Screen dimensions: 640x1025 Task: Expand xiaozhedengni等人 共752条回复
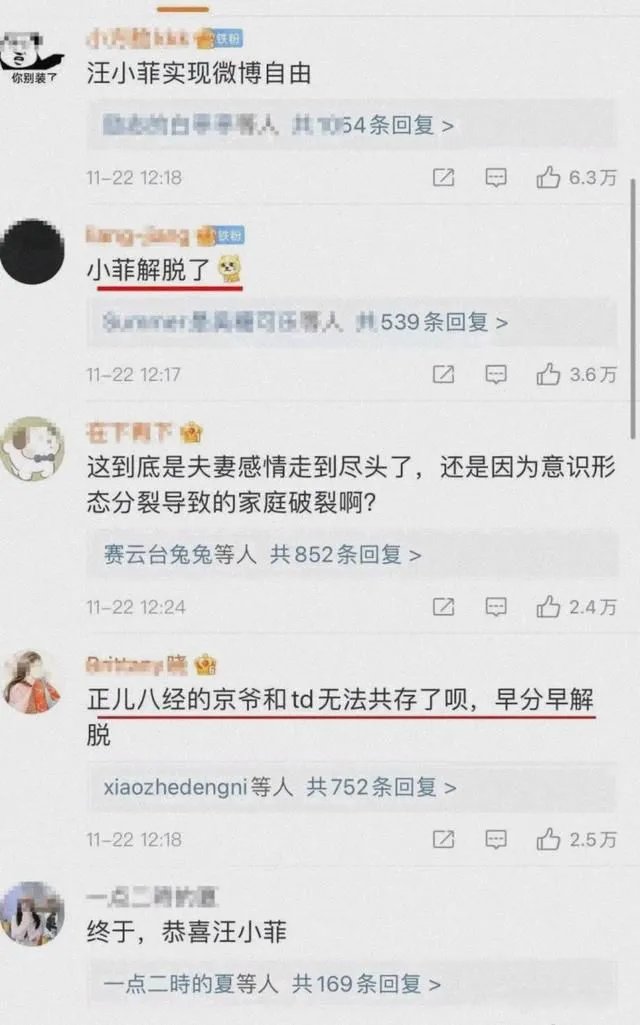[352, 787]
